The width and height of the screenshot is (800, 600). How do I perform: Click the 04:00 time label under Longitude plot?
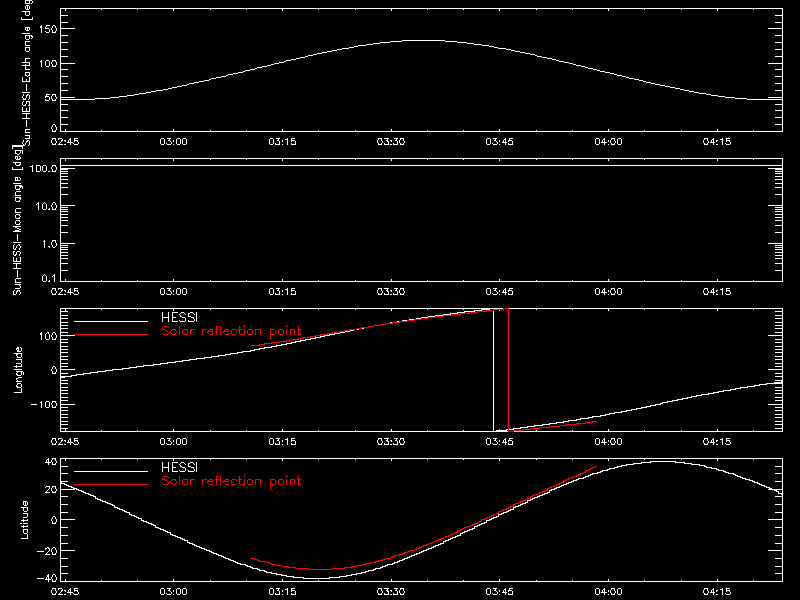(x=608, y=442)
